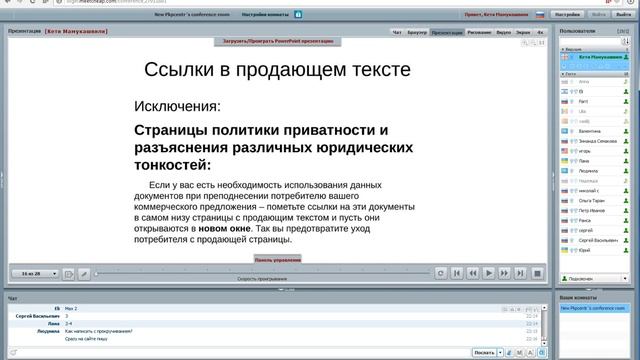Viewport: 640px width, 360px height.
Task: Click the blue info icon next to Настройки комнаты
Action: (x=298, y=15)
